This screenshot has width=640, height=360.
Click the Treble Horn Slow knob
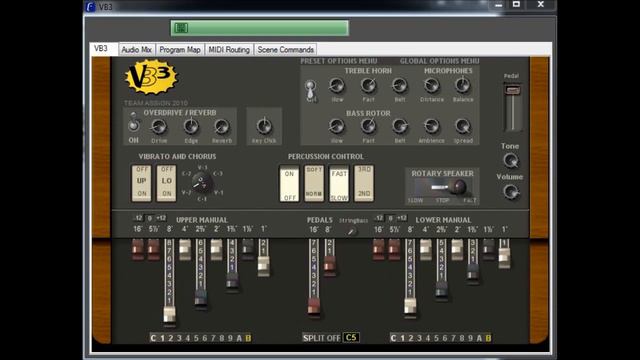pos(337,86)
